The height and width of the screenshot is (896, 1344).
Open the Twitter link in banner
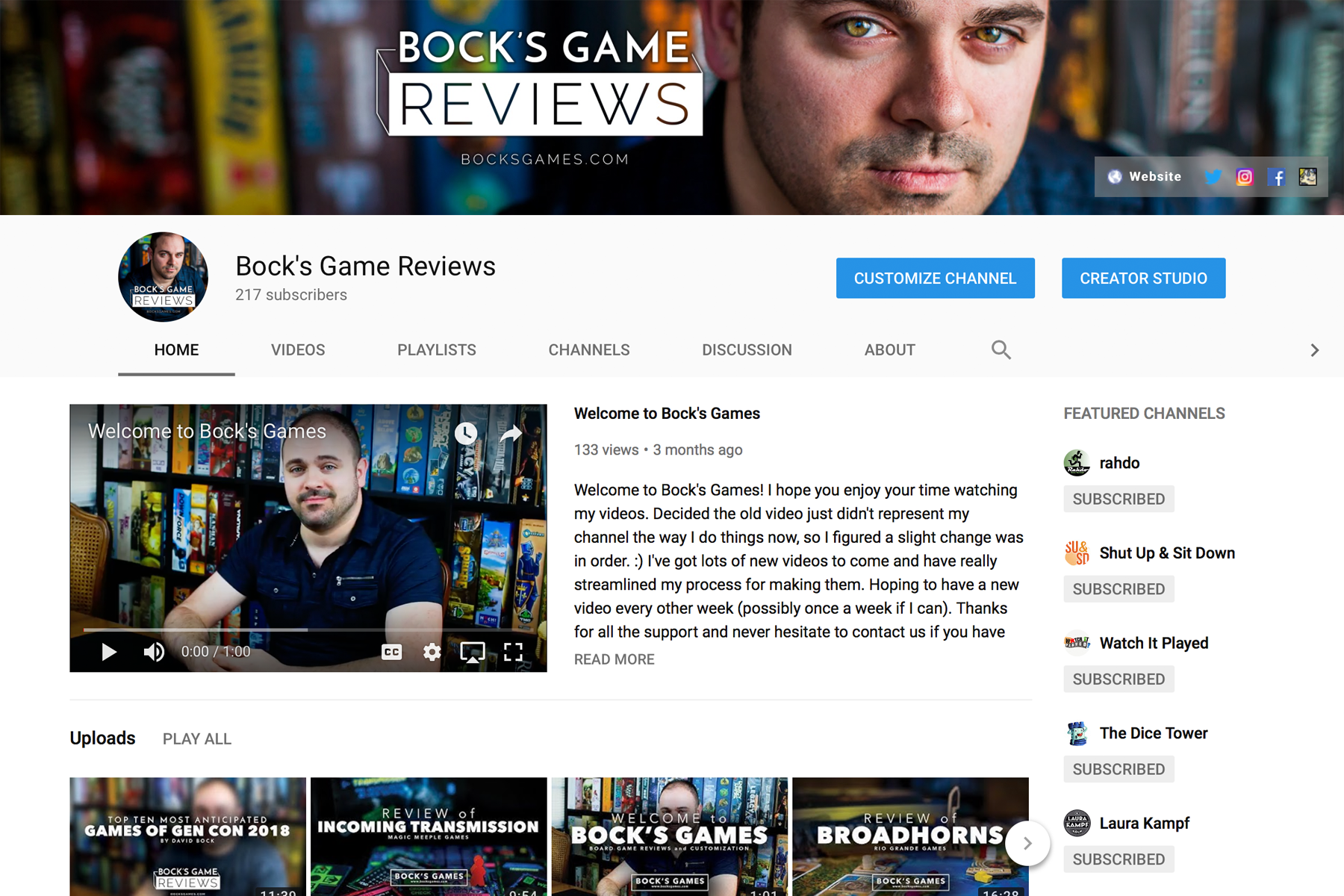(1213, 177)
